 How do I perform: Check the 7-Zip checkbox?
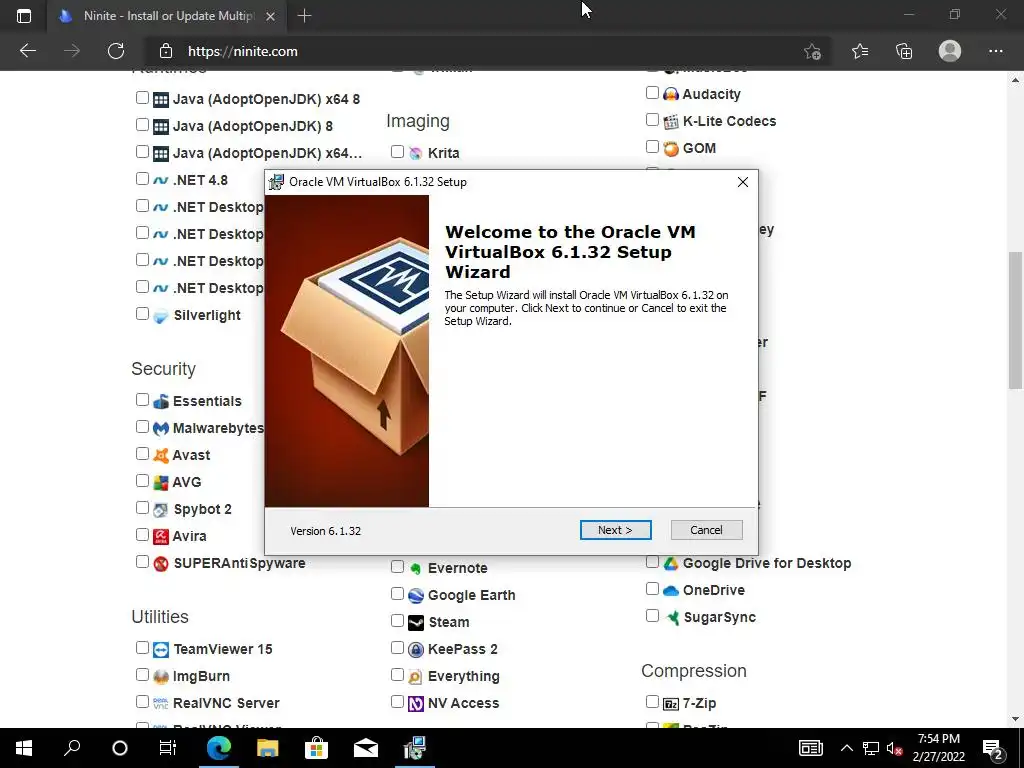pos(652,701)
